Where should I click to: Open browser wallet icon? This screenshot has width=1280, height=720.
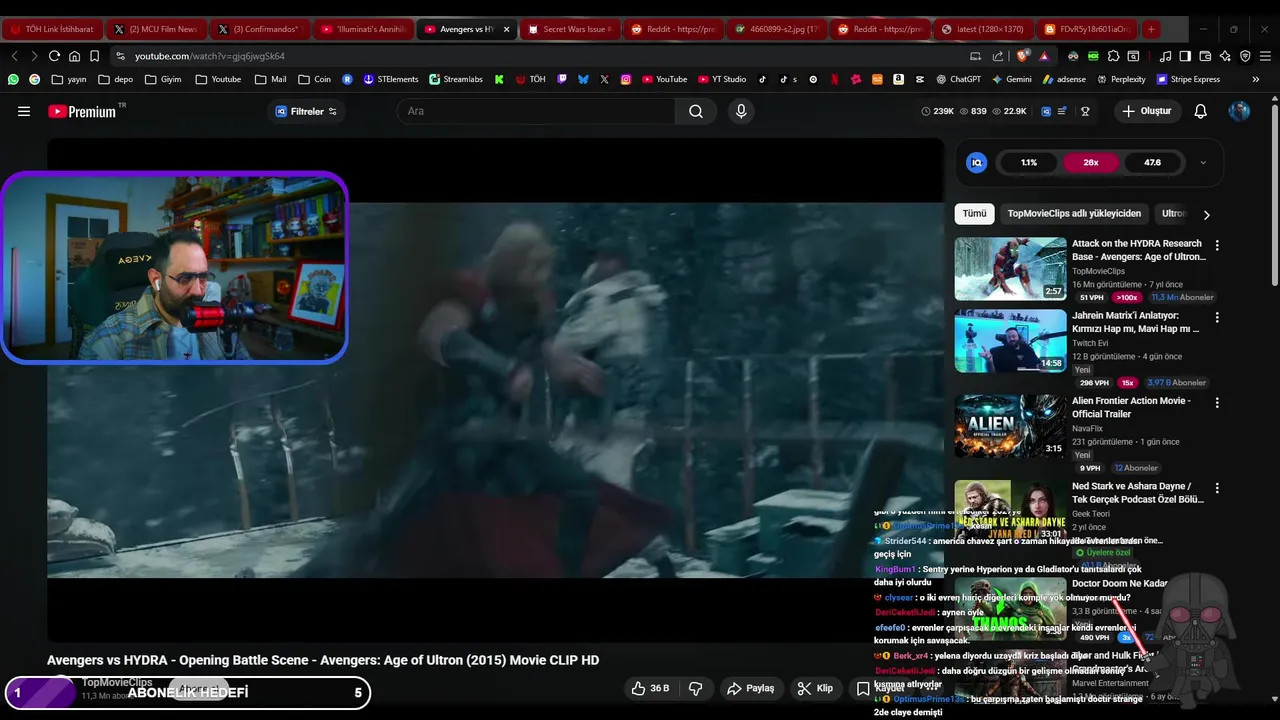pyautogui.click(x=1205, y=56)
